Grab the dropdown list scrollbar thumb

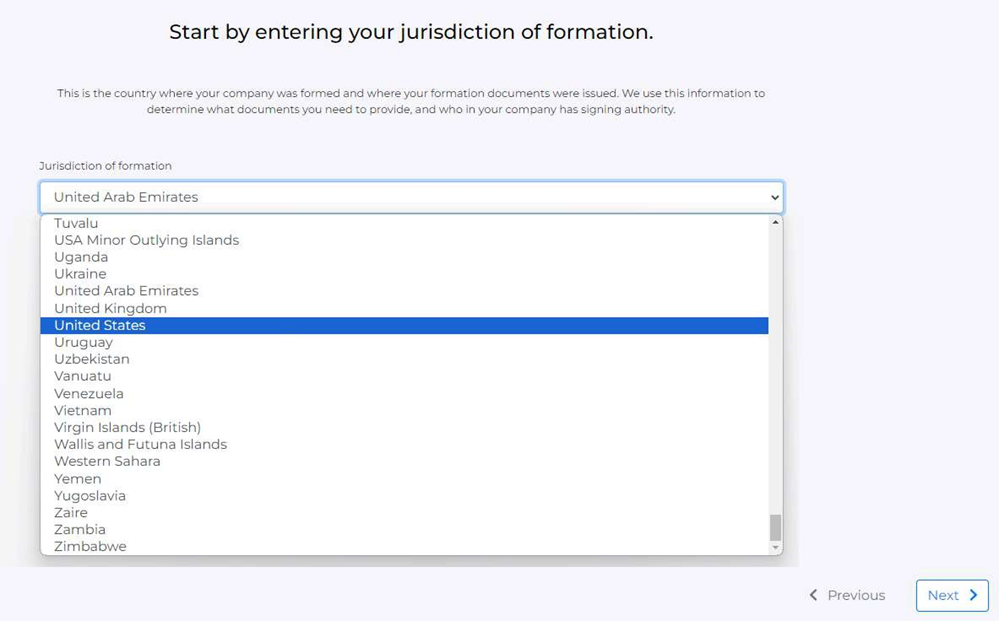775,527
